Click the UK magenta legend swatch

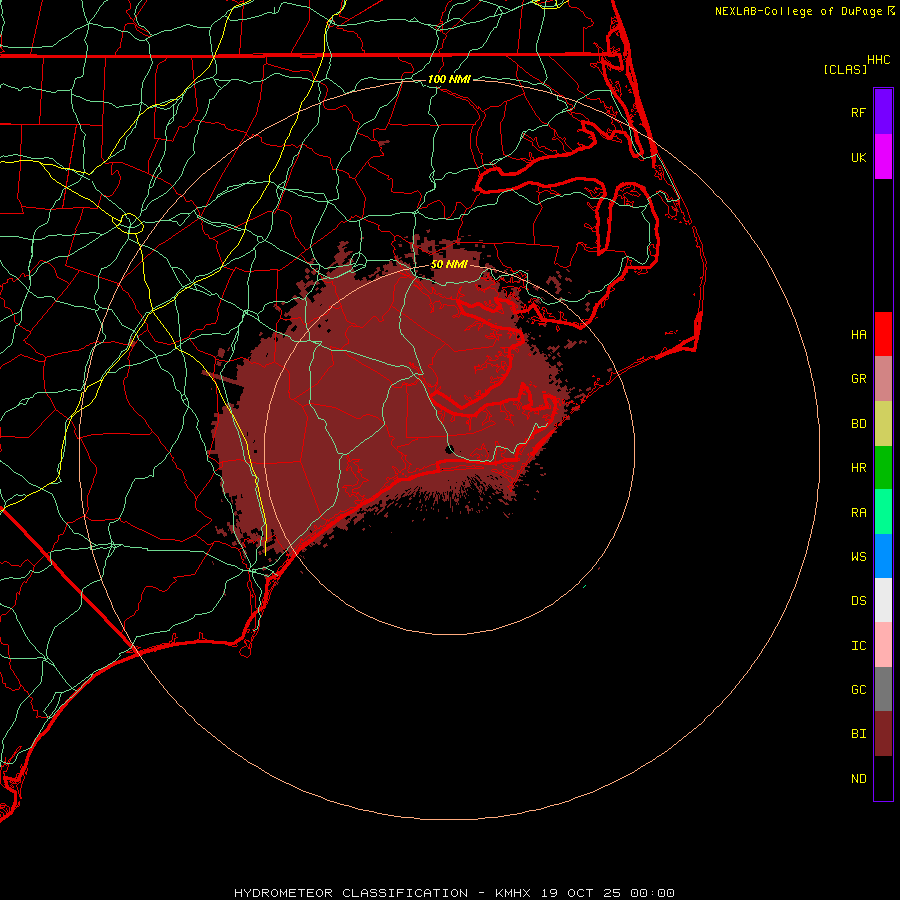click(883, 157)
